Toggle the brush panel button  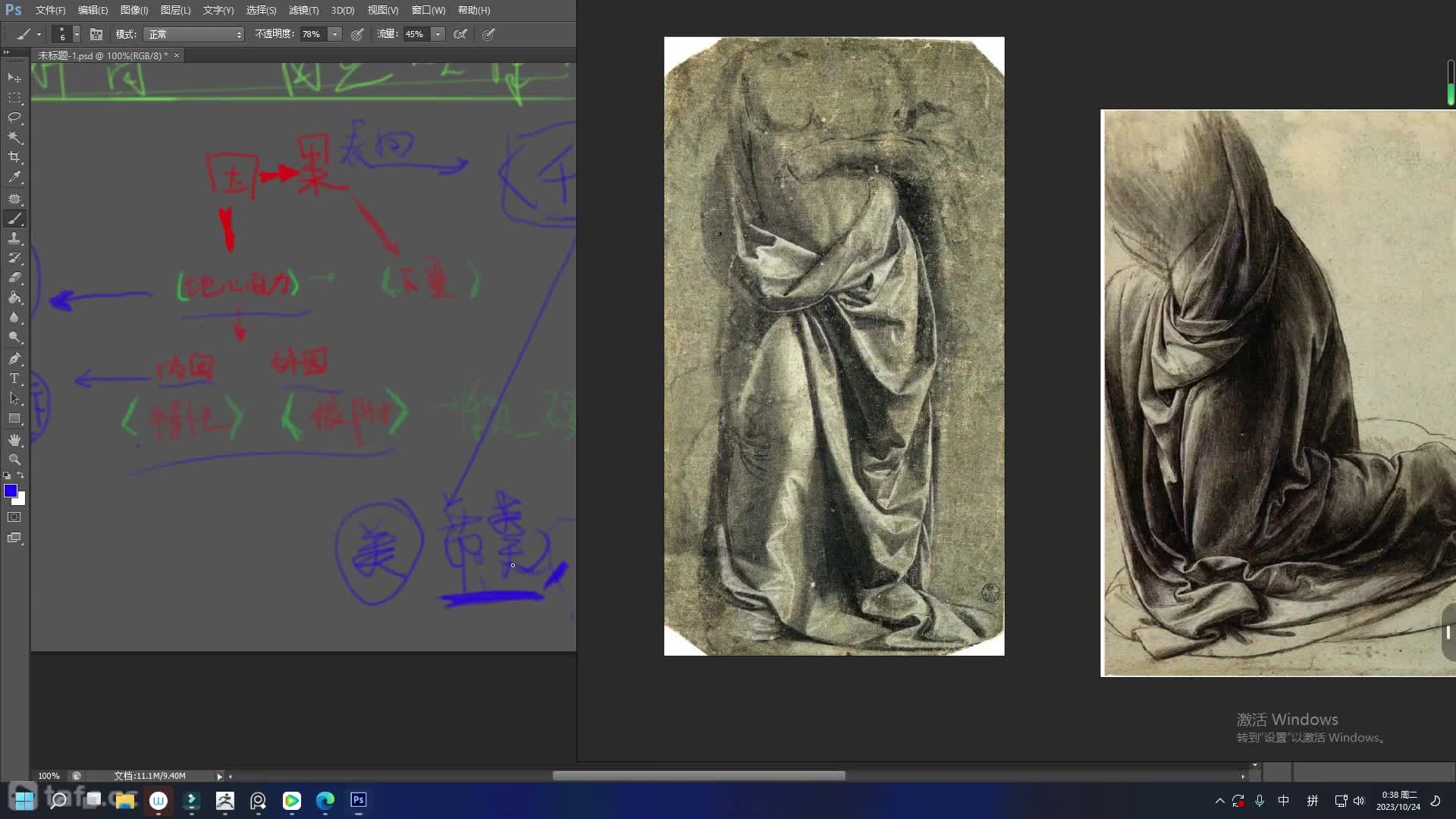pyautogui.click(x=96, y=34)
